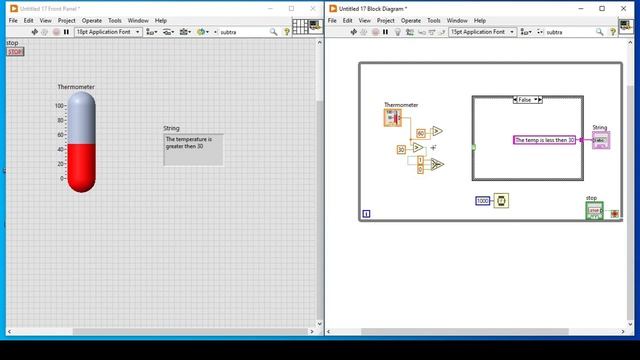This screenshot has width=640, height=360.
Task: Select 'The temp is less then 30' constant
Action: point(544,140)
